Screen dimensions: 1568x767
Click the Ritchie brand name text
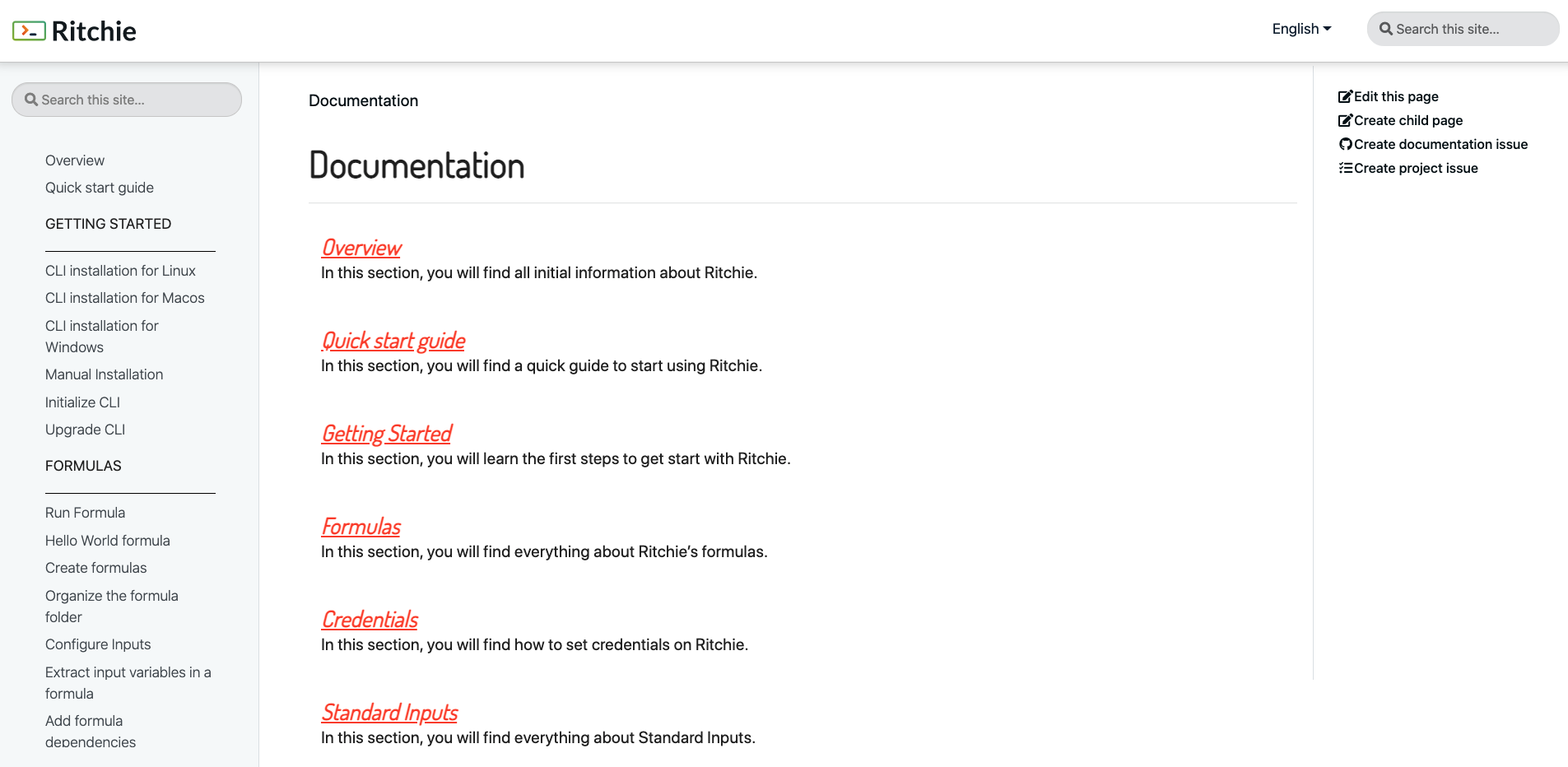[x=94, y=31]
